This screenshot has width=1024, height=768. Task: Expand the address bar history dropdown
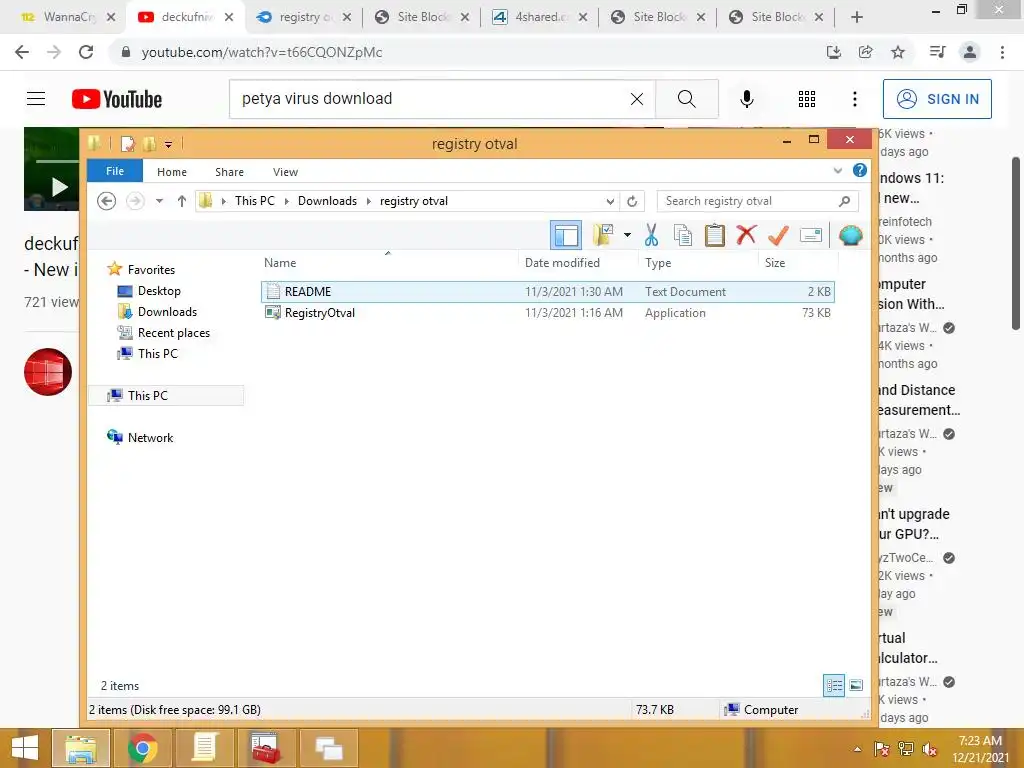pyautogui.click(x=610, y=201)
